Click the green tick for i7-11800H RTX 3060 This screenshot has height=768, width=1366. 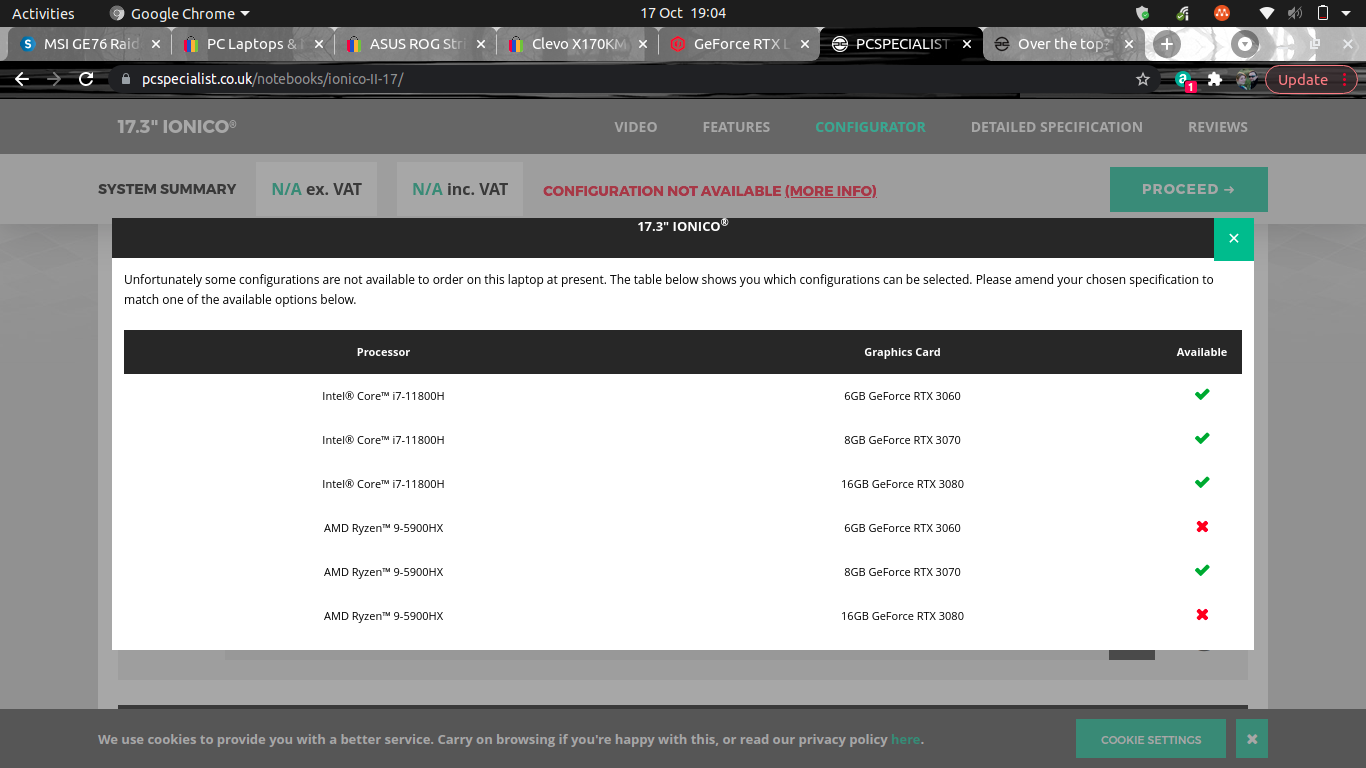[x=1202, y=395]
